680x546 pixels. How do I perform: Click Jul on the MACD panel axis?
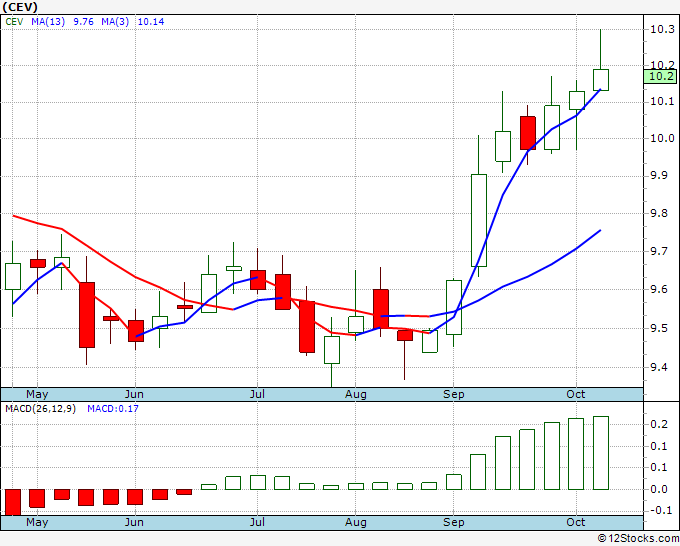coord(257,522)
